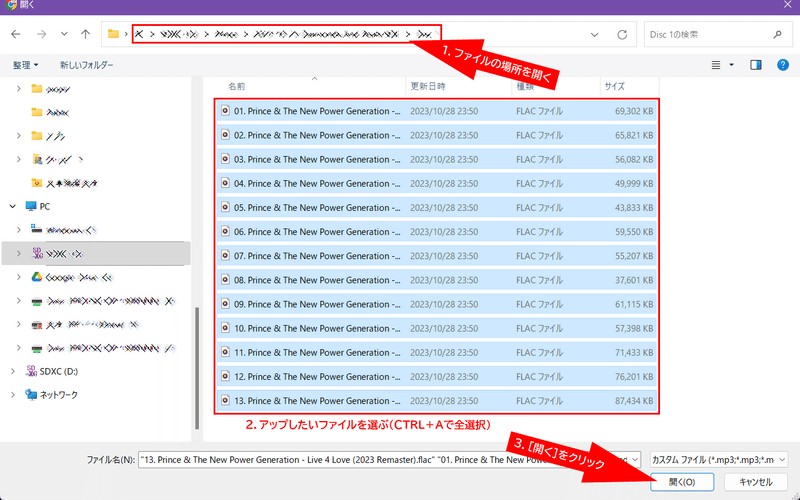Screen dimensions: 800x500
Task: Select ネットワーク in navigation tree
Action: tap(59, 395)
